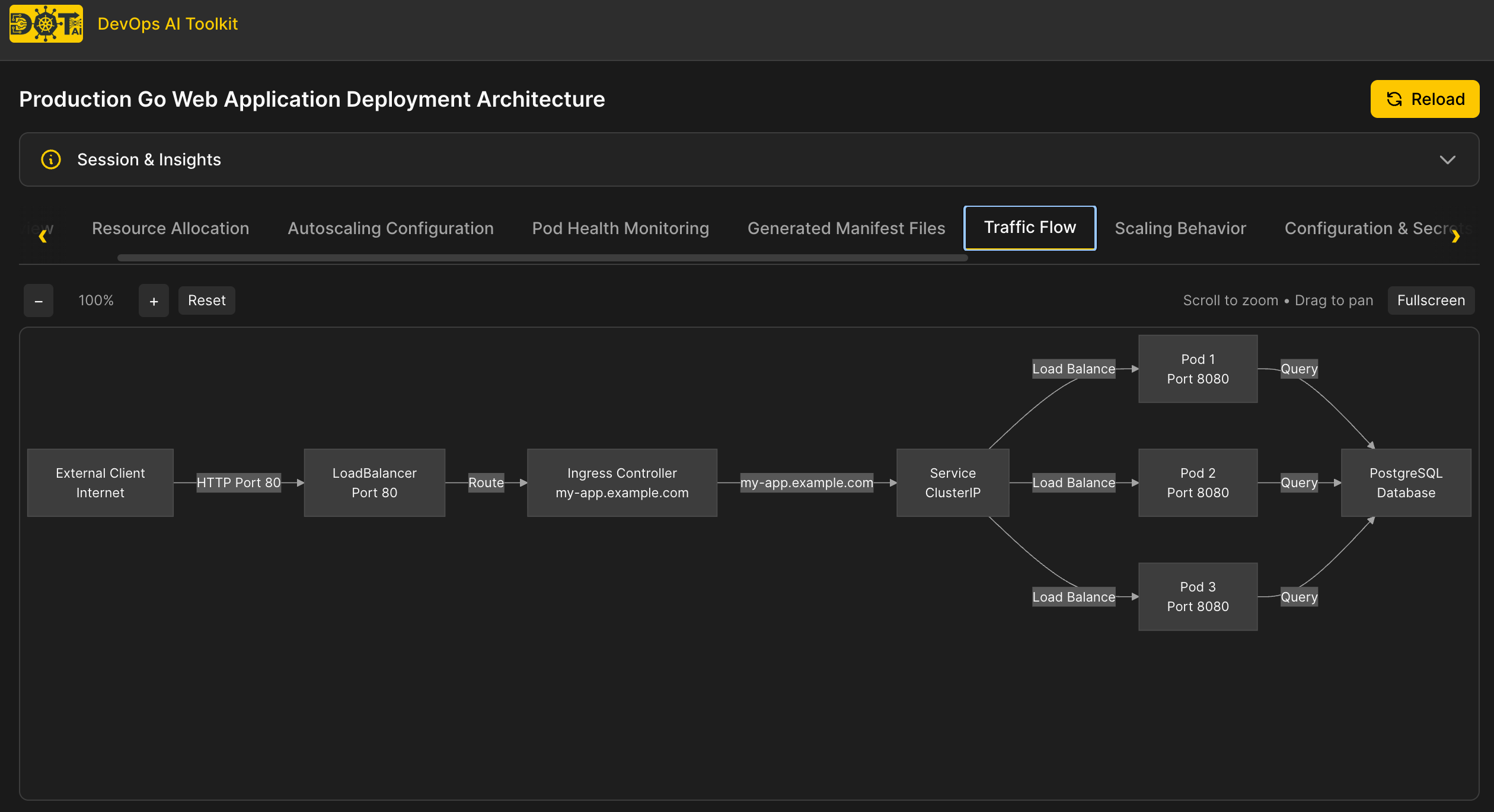
Task: Click the Reload button
Action: click(x=1425, y=98)
